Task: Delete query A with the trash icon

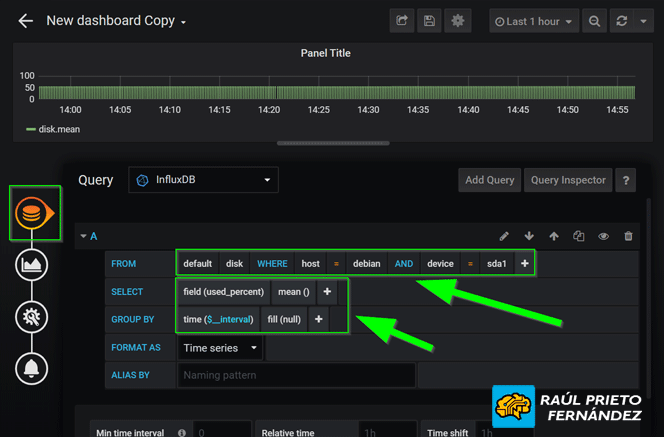Action: 628,236
